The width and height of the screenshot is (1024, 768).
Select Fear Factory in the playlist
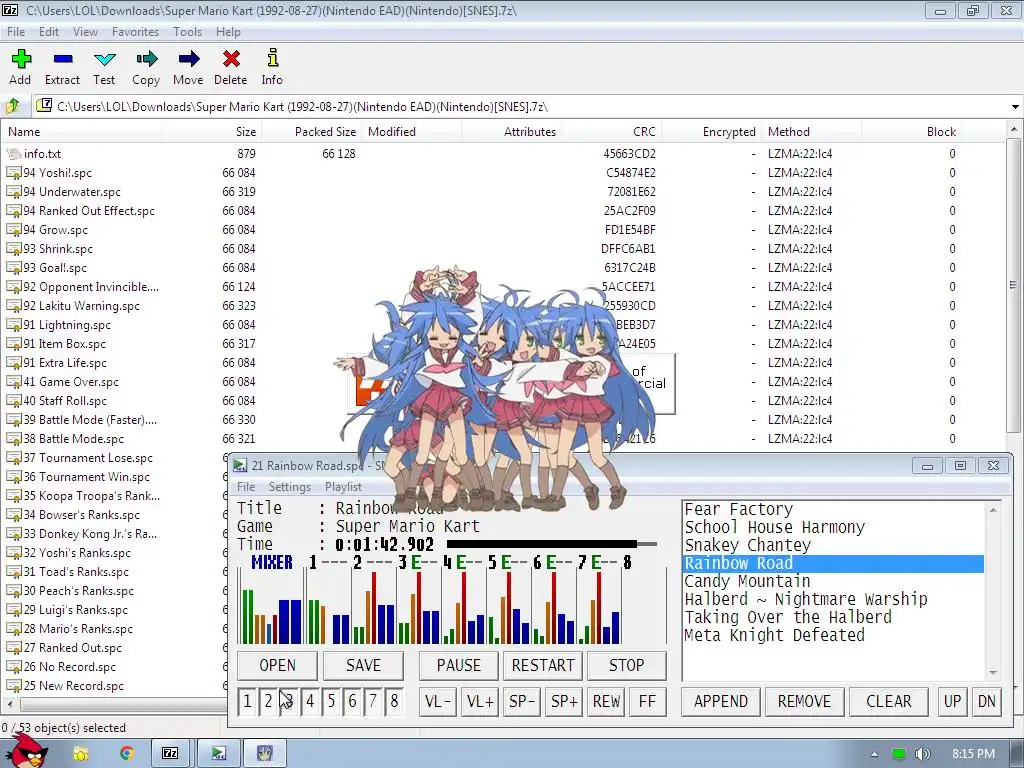tap(833, 509)
